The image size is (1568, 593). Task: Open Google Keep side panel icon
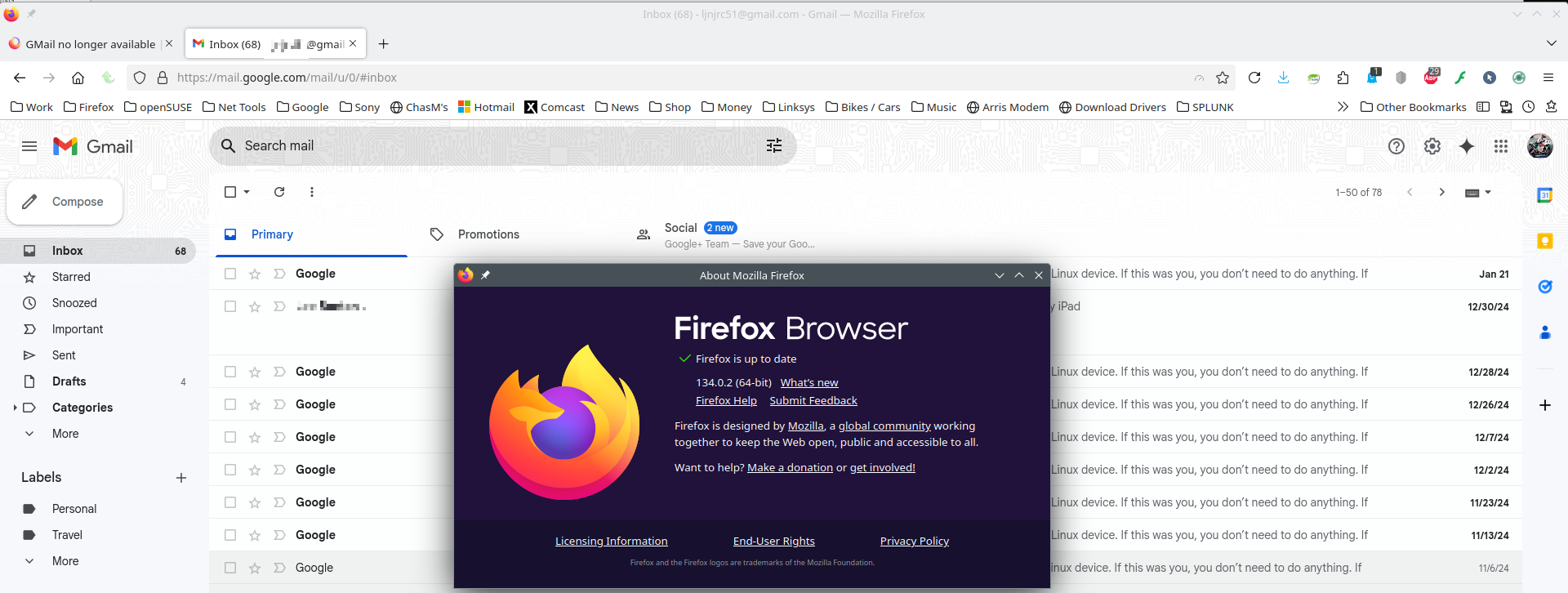[1545, 241]
